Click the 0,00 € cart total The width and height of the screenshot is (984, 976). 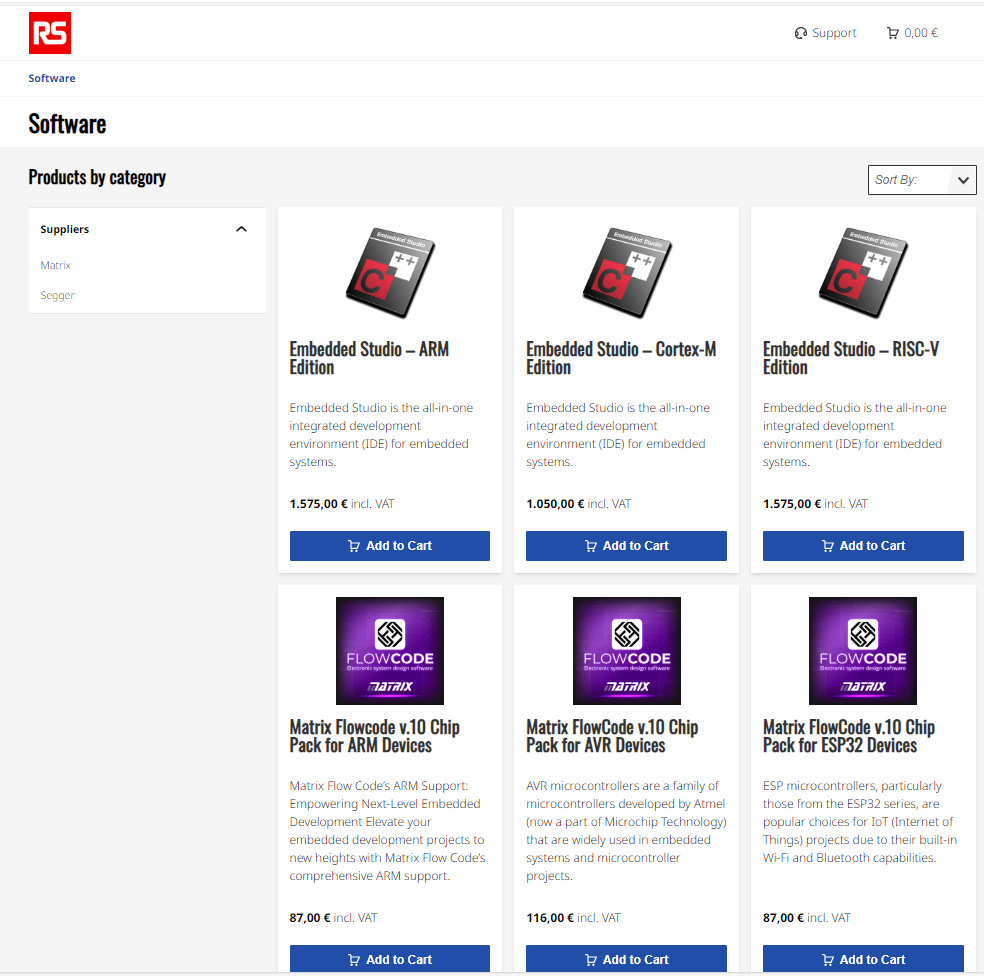[920, 32]
